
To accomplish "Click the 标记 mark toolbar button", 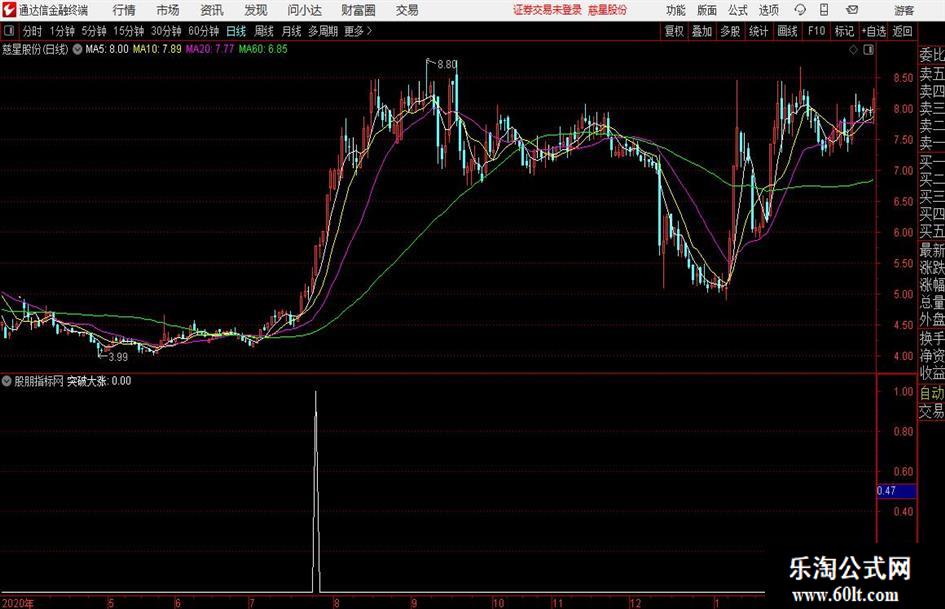I will point(844,31).
